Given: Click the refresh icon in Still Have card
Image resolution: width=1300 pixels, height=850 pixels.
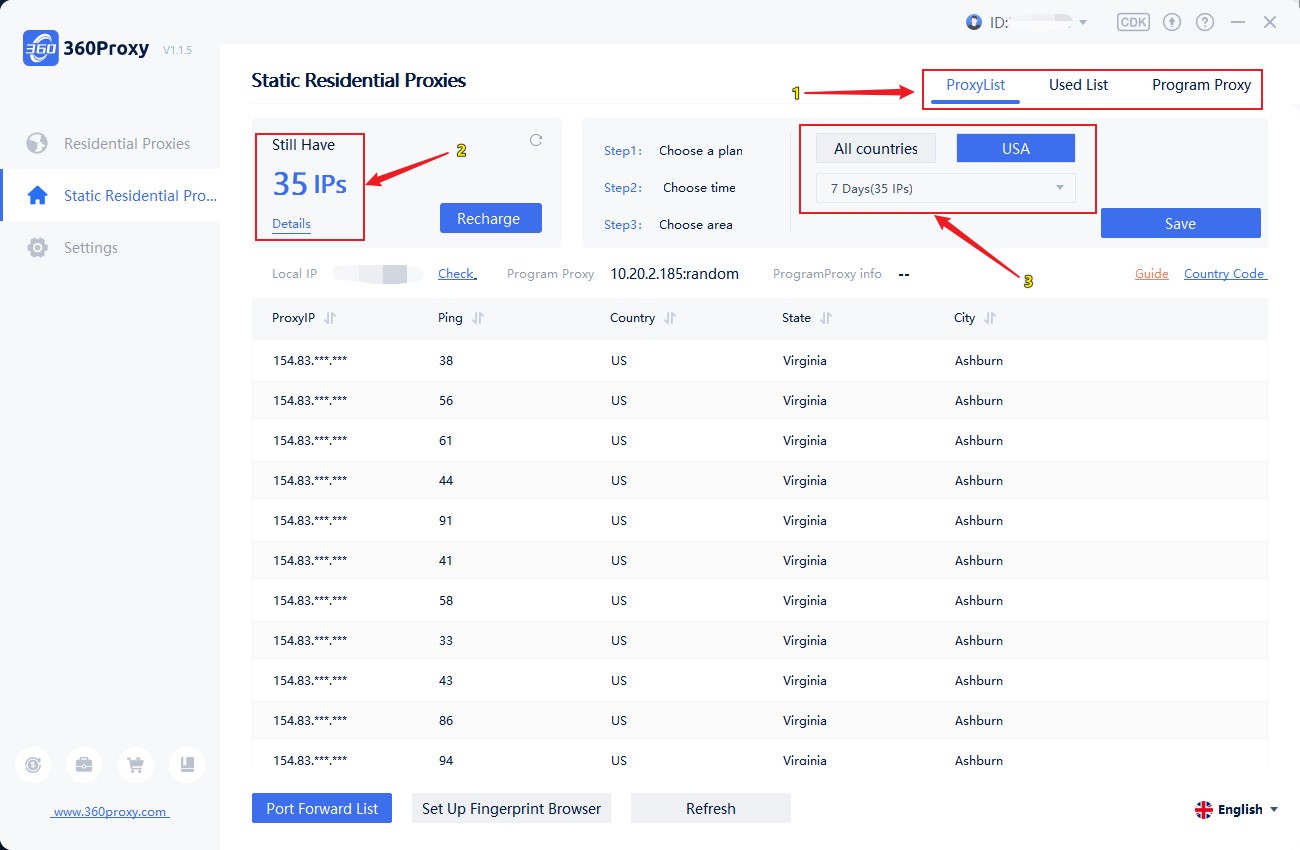Looking at the screenshot, I should pyautogui.click(x=536, y=141).
